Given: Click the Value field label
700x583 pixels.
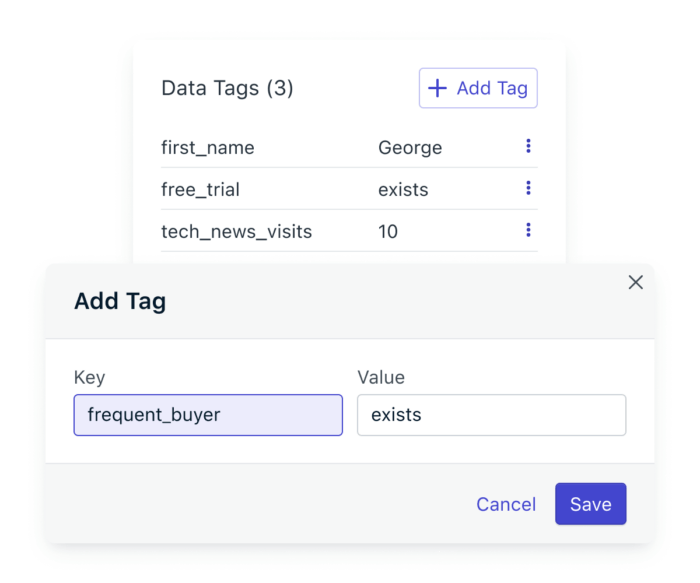Looking at the screenshot, I should 381,377.
